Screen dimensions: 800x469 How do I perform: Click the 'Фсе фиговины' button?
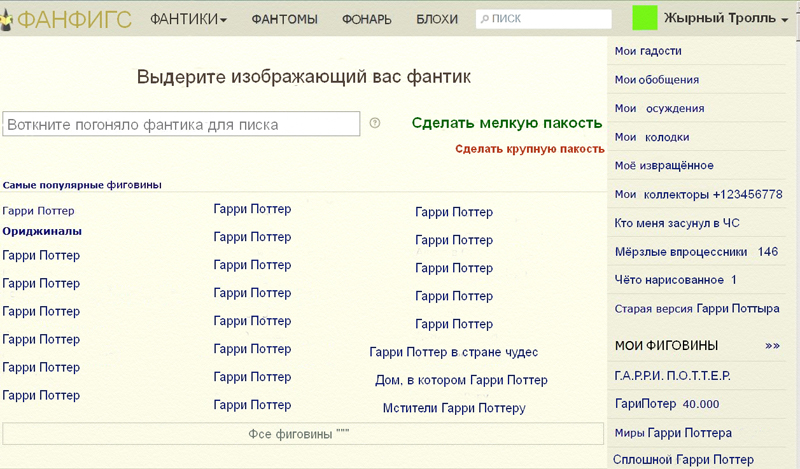(303, 434)
